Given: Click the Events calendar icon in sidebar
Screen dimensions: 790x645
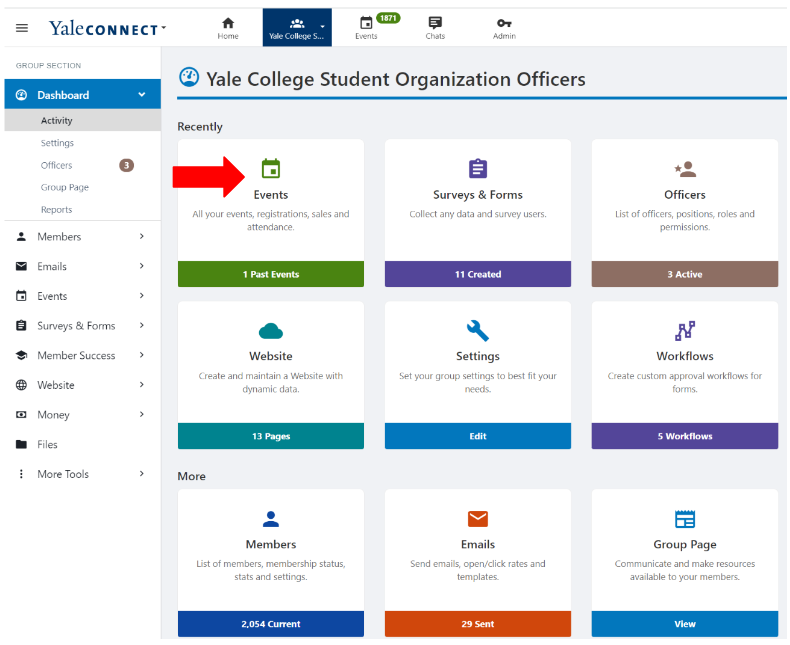Looking at the screenshot, I should (21, 296).
